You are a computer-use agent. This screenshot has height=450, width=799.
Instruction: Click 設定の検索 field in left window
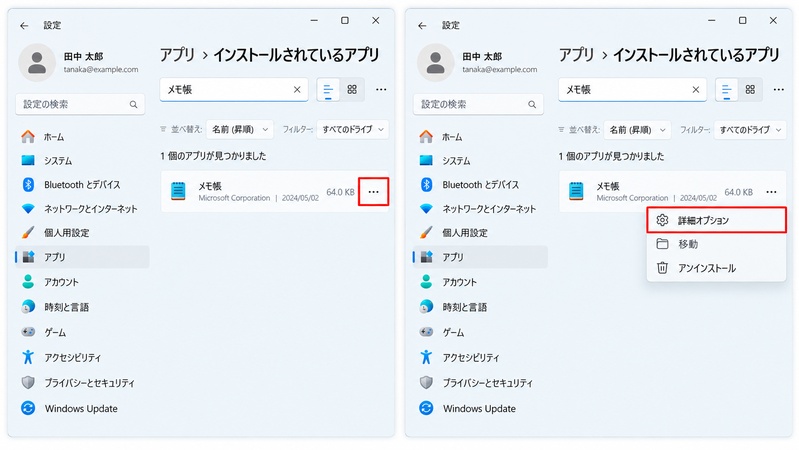tap(80, 104)
